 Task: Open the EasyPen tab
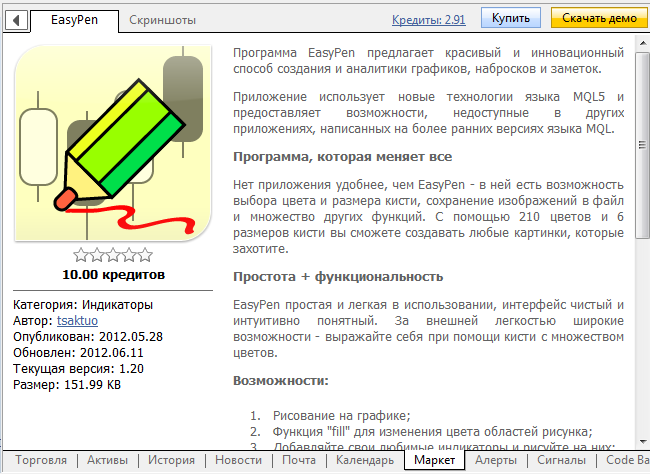pos(75,20)
